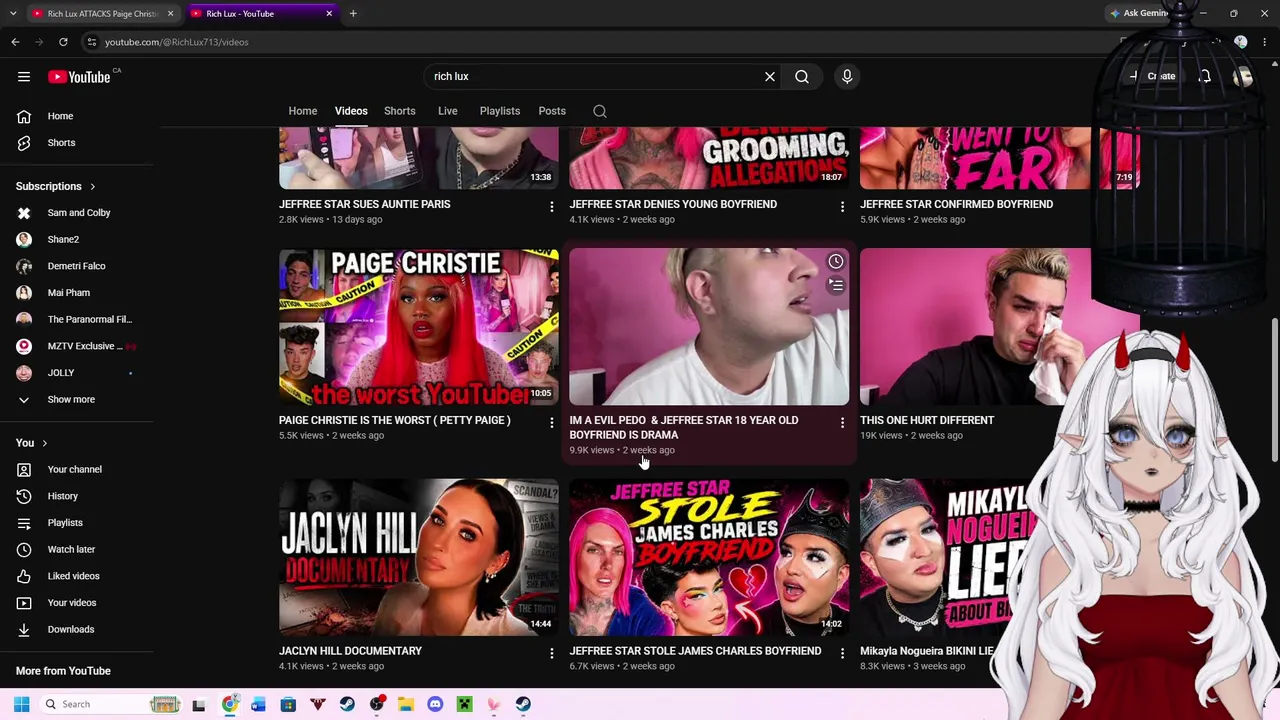
Task: Switch to Live tab
Action: click(x=447, y=111)
